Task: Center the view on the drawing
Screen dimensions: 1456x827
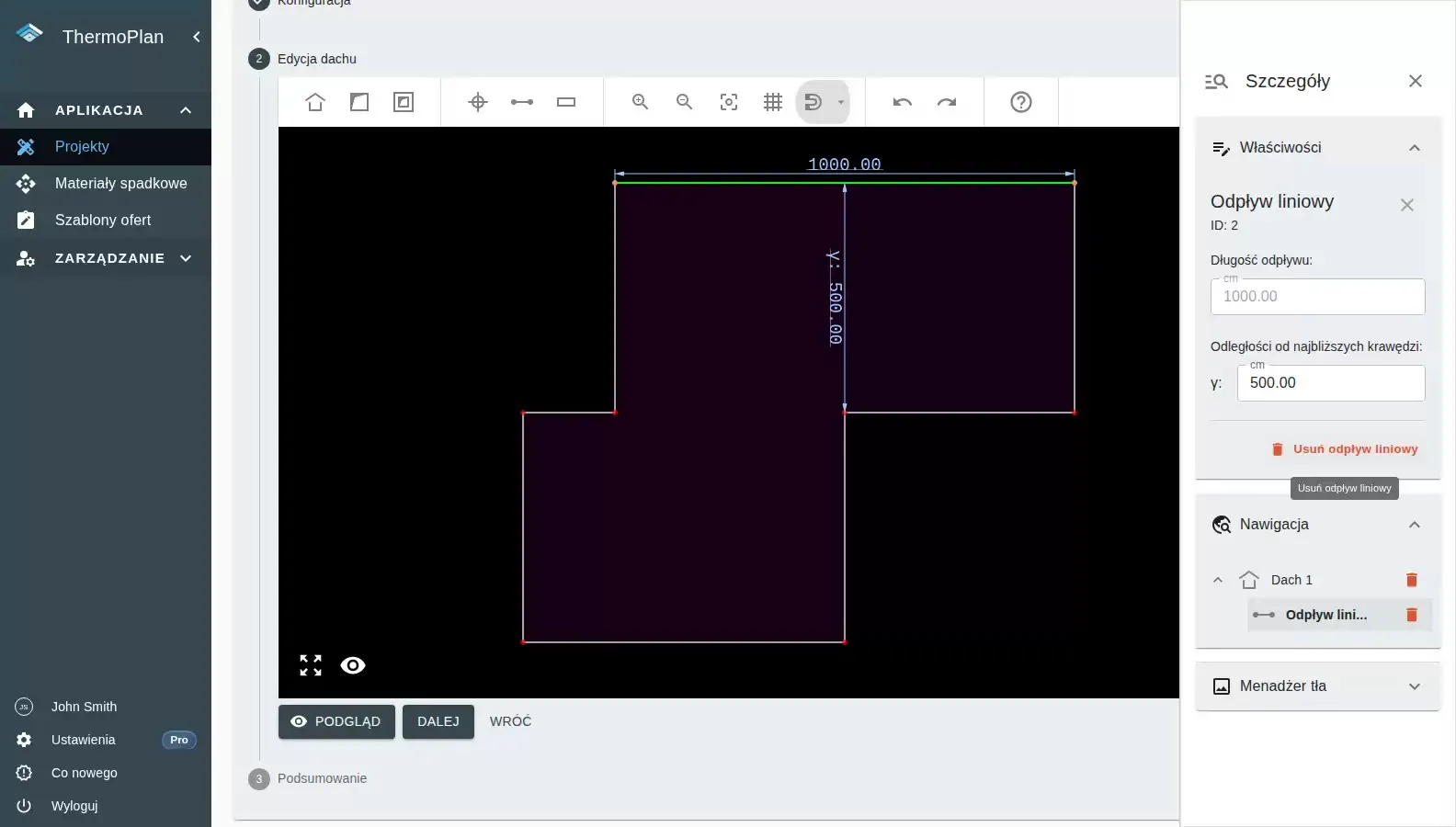Action: [729, 102]
